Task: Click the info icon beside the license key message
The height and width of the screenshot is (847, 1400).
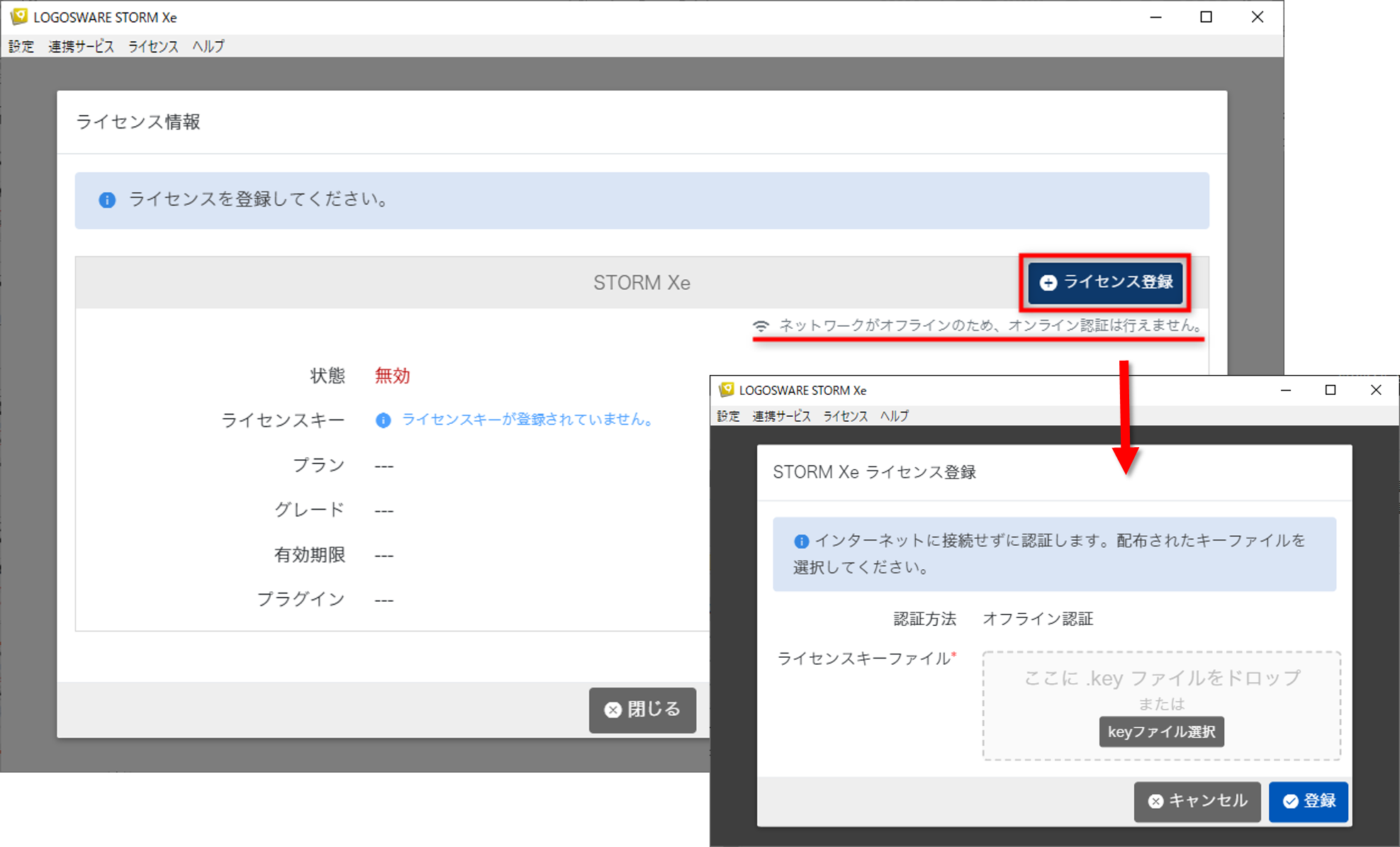Action: (x=383, y=420)
